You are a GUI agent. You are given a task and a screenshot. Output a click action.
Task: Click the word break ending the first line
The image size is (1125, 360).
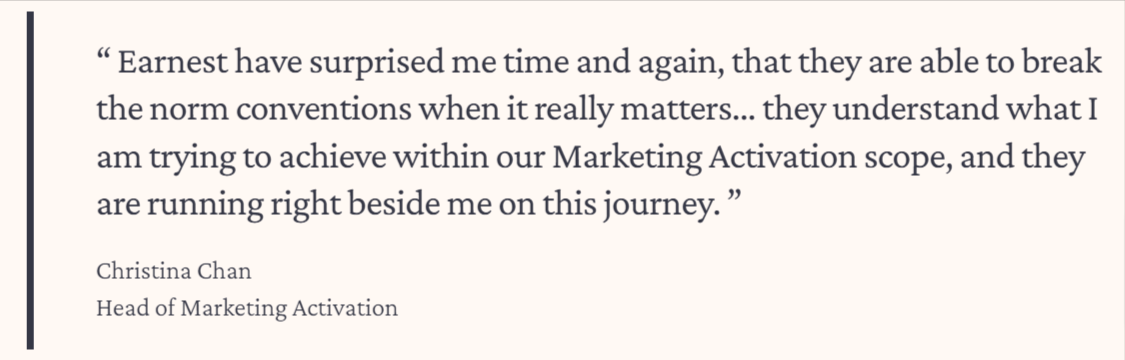click(x=1062, y=64)
